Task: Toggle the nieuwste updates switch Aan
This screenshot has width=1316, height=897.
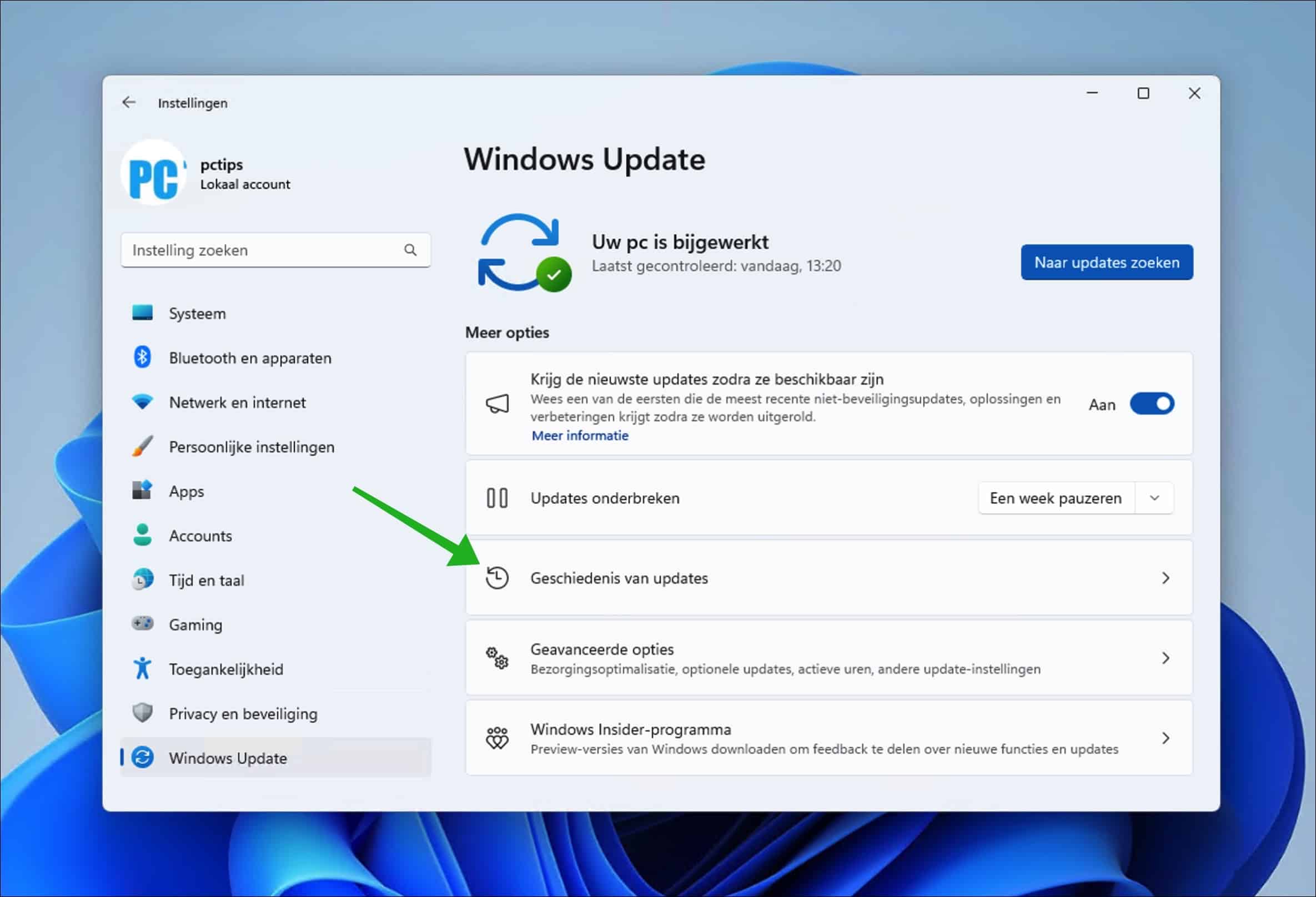Action: click(x=1152, y=404)
